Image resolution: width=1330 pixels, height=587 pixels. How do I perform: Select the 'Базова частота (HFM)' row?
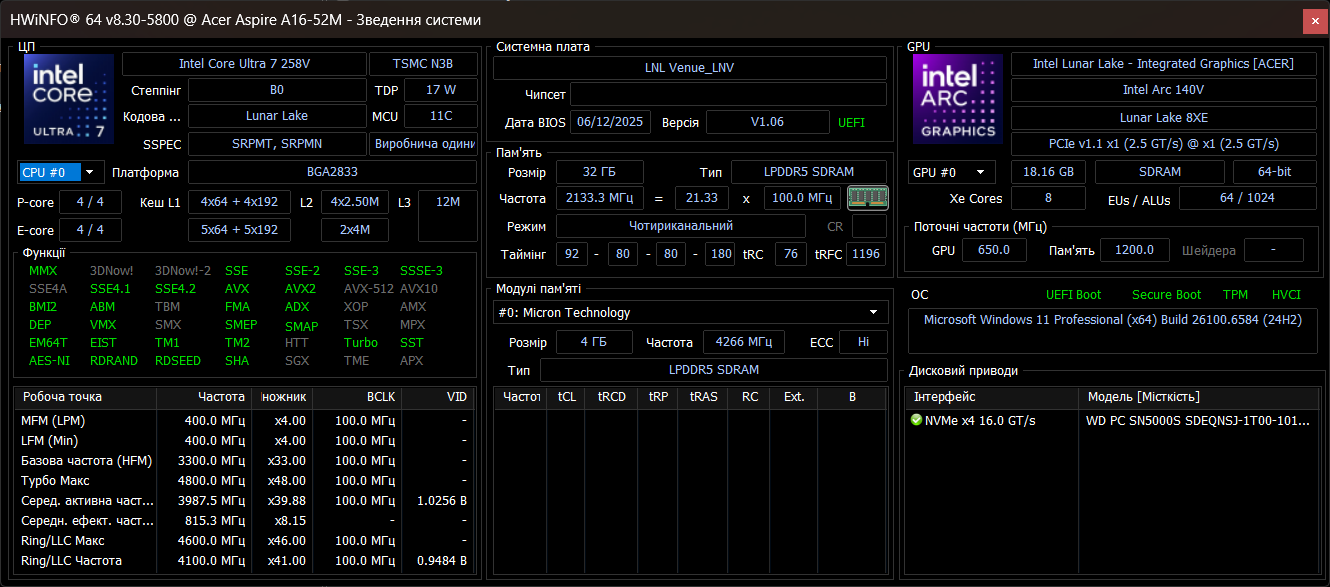(244, 460)
